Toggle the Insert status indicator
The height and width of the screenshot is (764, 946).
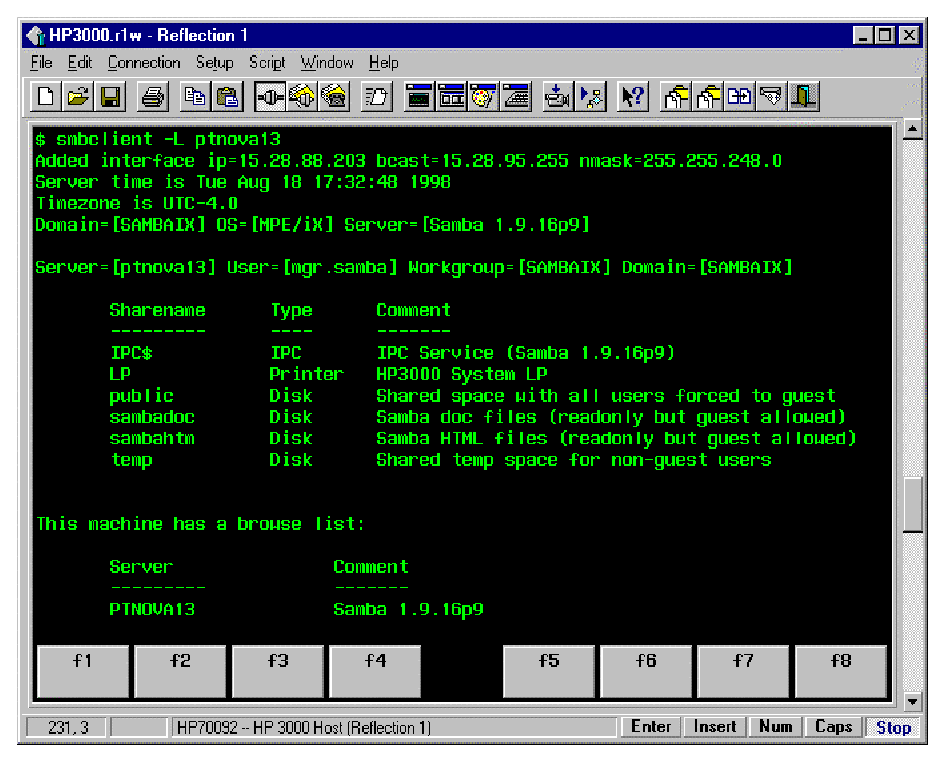click(x=715, y=727)
